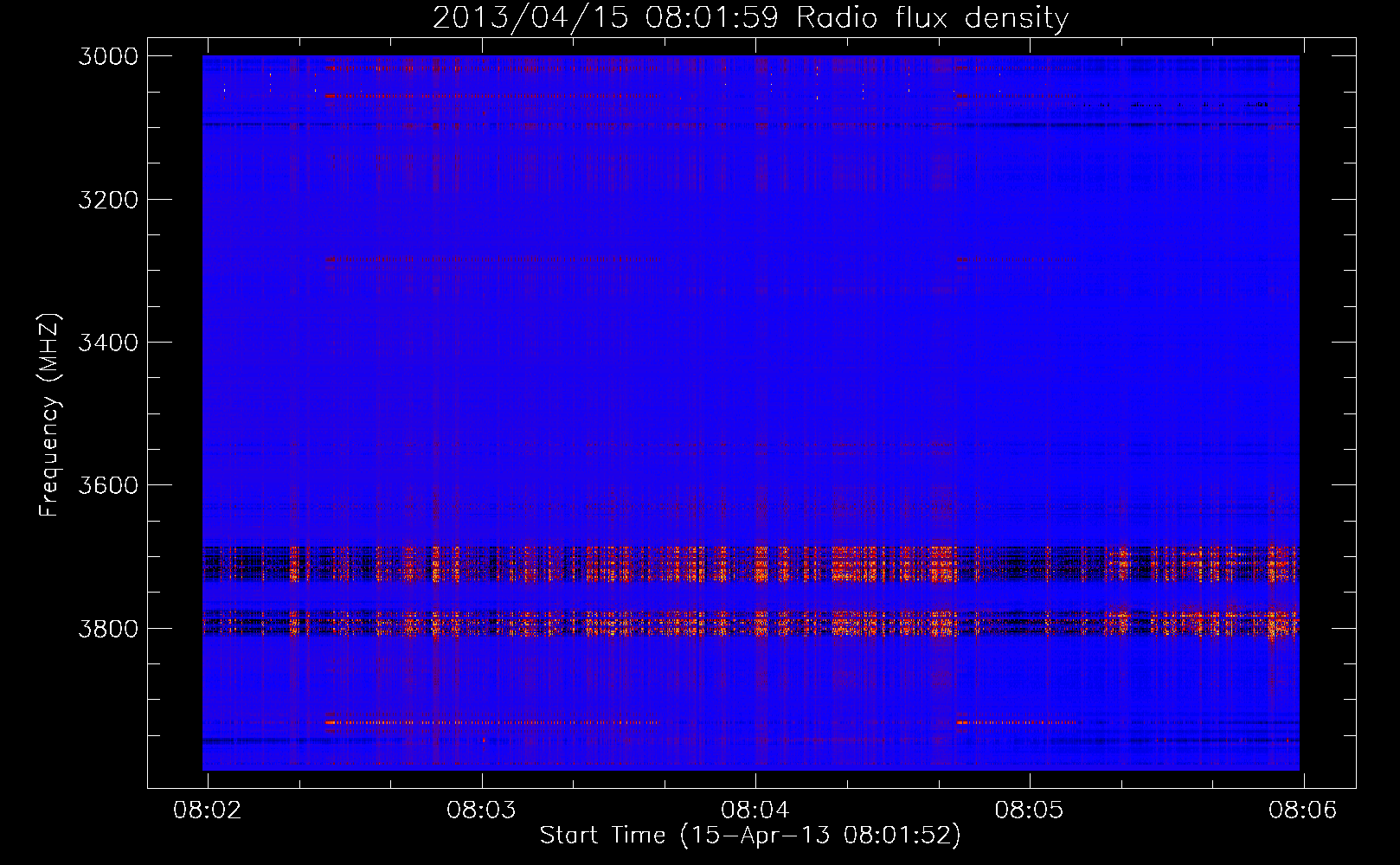Click the 08:06 time axis label
Screen dimensions: 1400x865
(x=1303, y=811)
